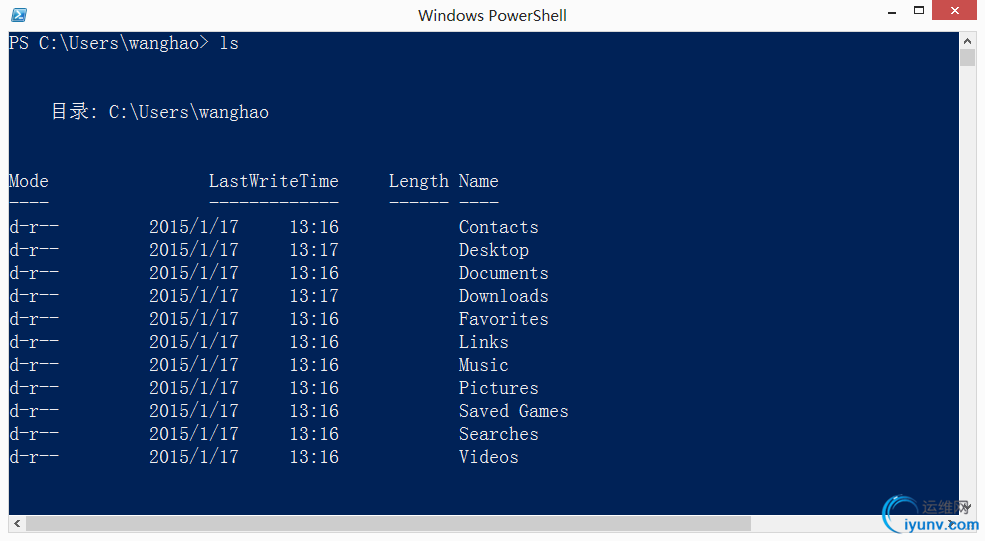Open the PowerShell icon system menu
Viewport: 985px width, 541px height.
[19, 14]
